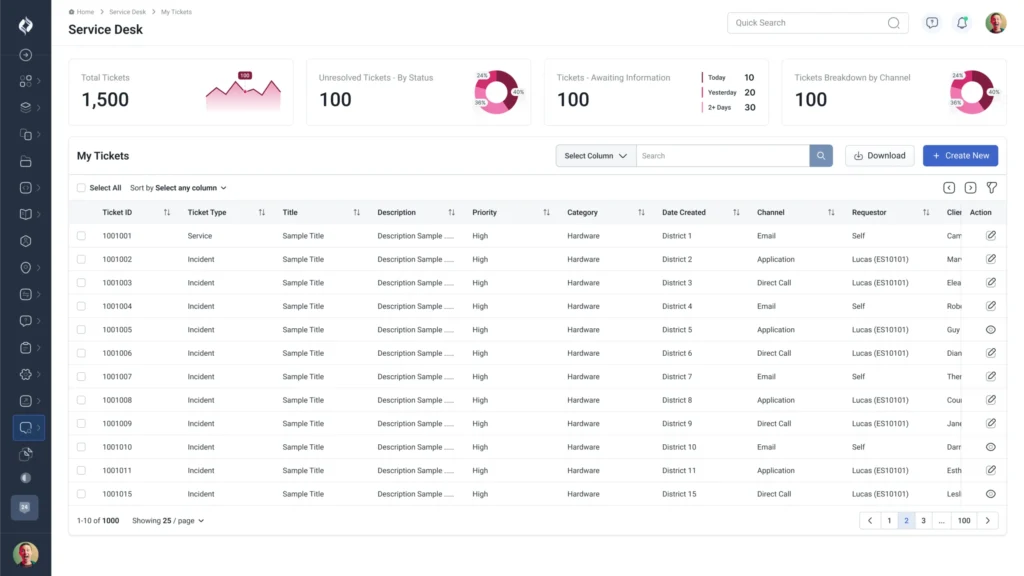Viewport: 1024px width, 576px height.
Task: Open the shield icon in left sidebar
Action: 26,268
